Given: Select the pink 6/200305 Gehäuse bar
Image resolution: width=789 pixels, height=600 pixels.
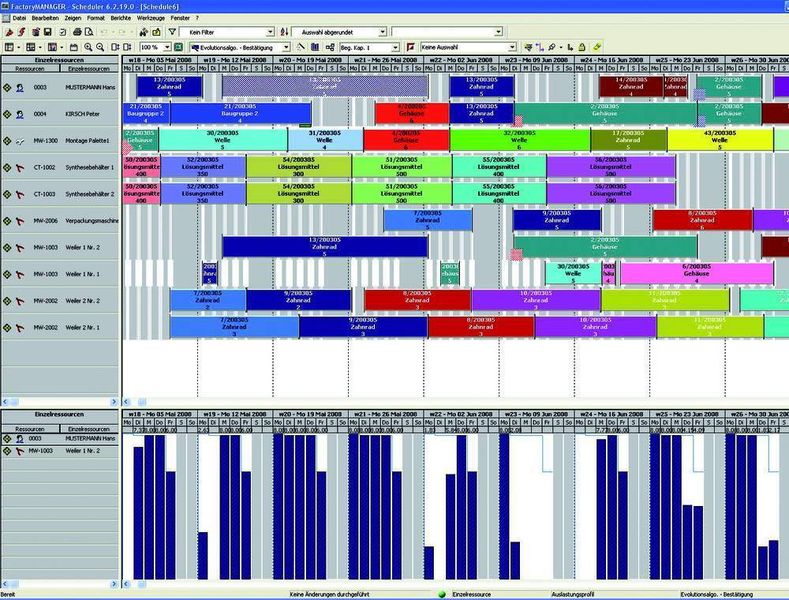Looking at the screenshot, I should click(x=697, y=274).
